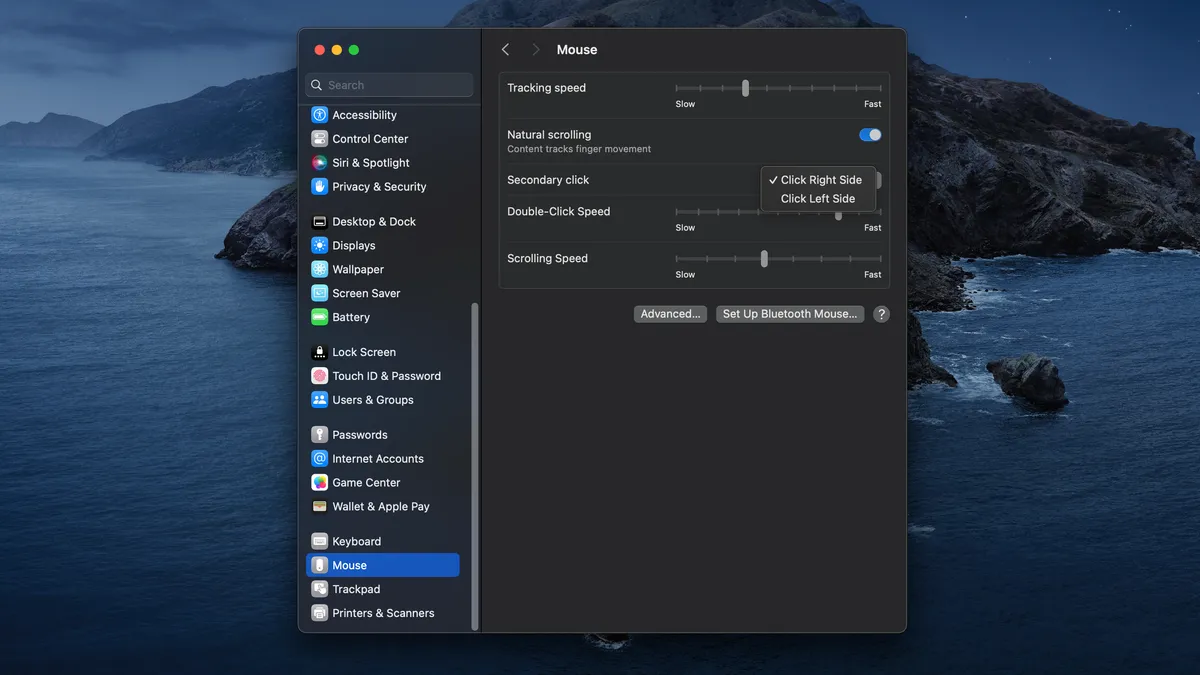Click the Accessibility icon in sidebar

(319, 115)
